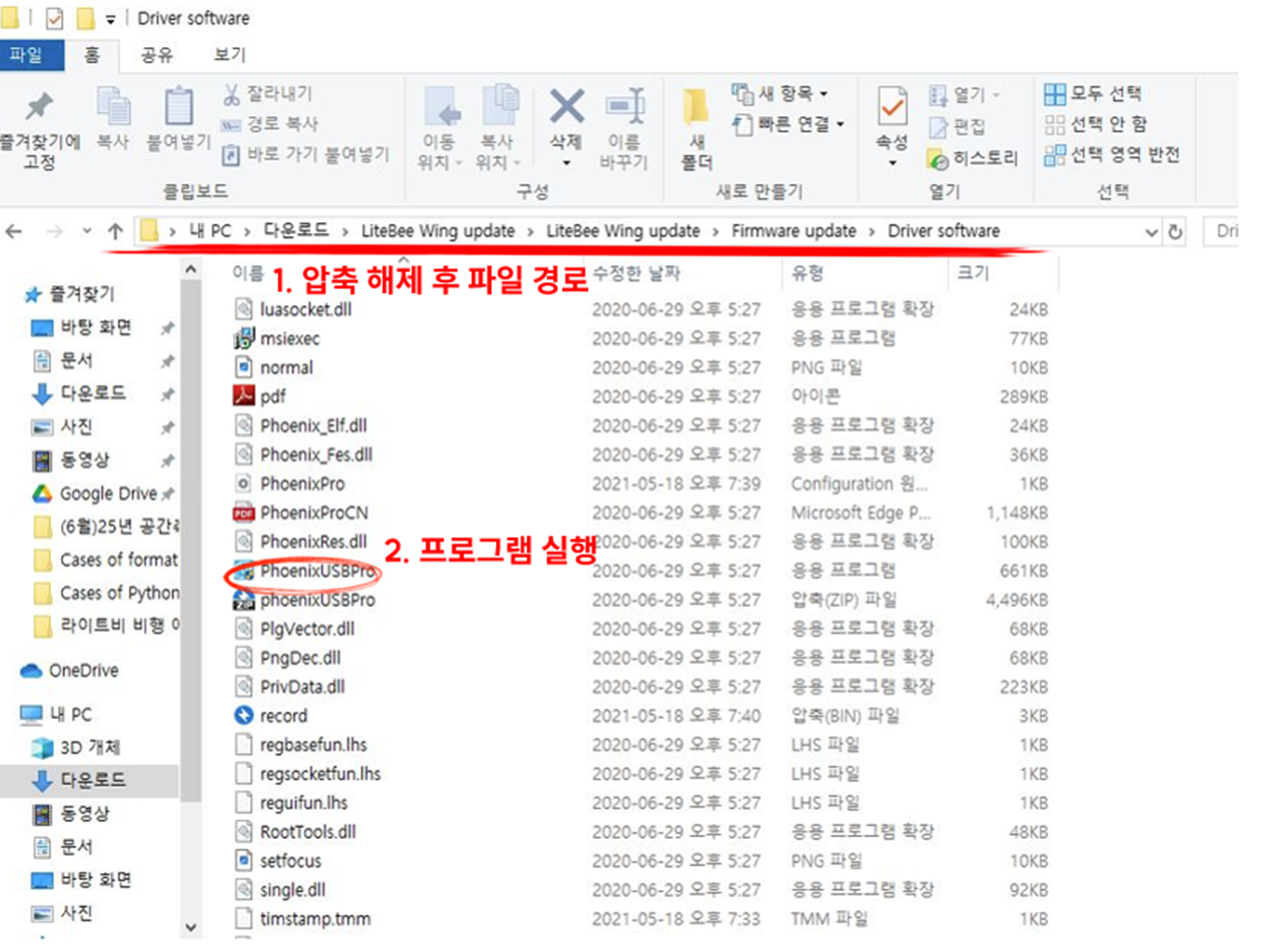Rename with 이름 바꾸기
Image resolution: width=1275 pixels, height=952 pixels.
coord(624,129)
